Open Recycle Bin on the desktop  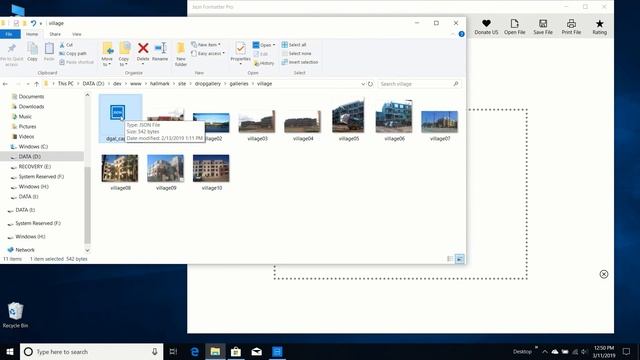click(15, 315)
